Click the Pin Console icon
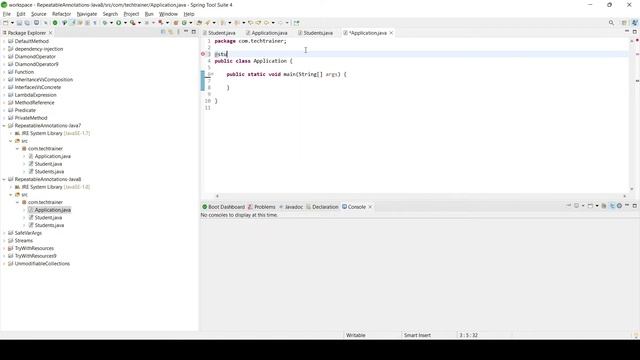The height and width of the screenshot is (360, 640). coord(569,206)
